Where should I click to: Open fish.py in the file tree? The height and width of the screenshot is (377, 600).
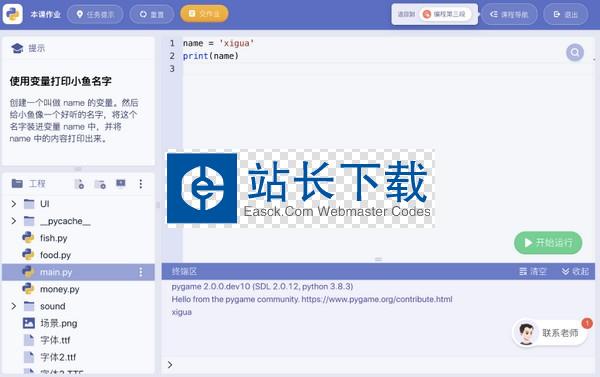coord(54,238)
